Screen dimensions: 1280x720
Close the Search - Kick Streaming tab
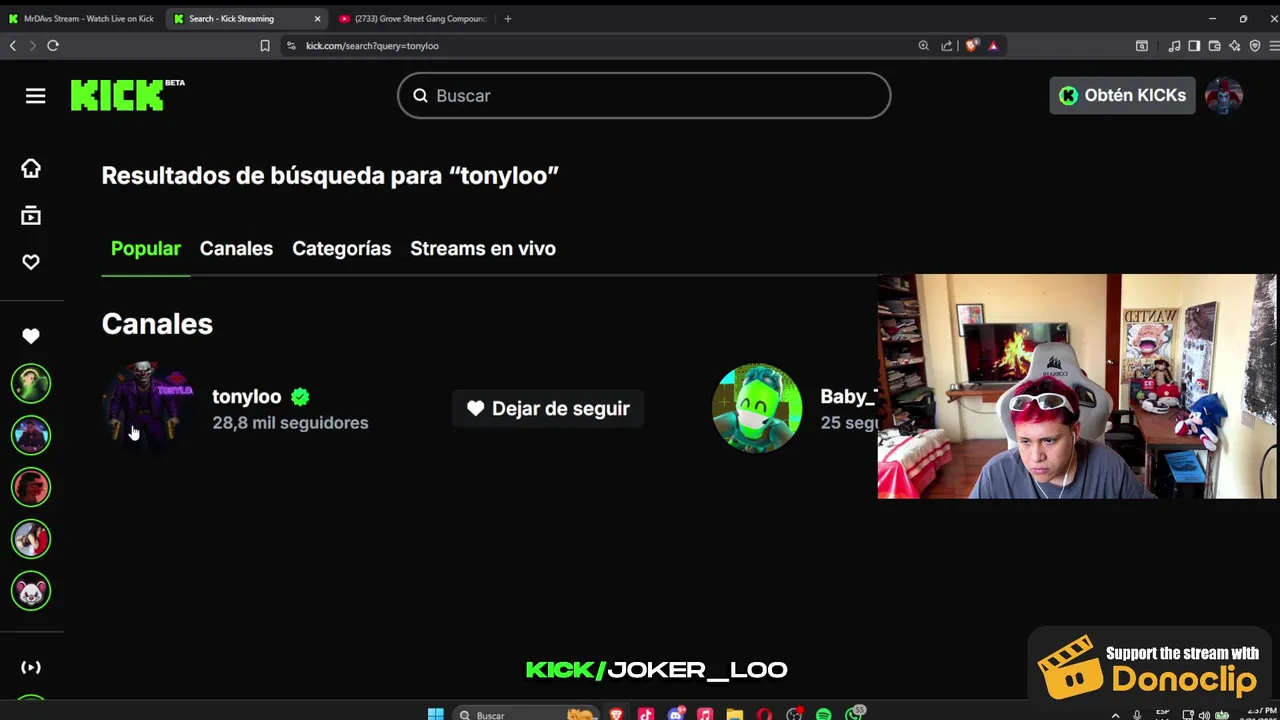(318, 18)
